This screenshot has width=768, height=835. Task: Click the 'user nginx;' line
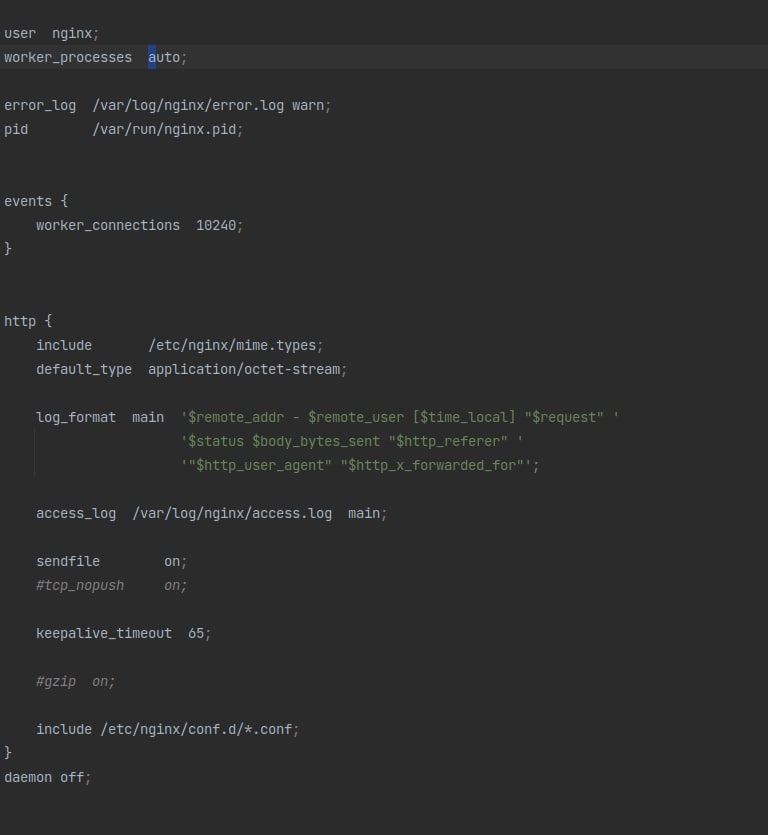pyautogui.click(x=52, y=34)
